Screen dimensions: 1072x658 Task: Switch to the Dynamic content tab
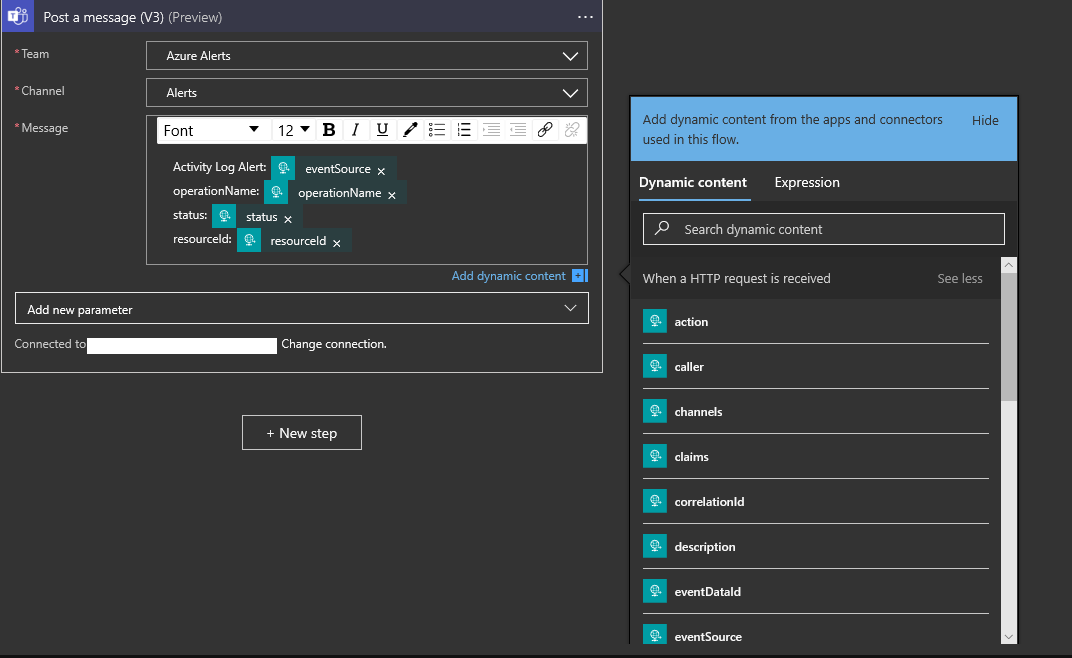[x=693, y=183]
